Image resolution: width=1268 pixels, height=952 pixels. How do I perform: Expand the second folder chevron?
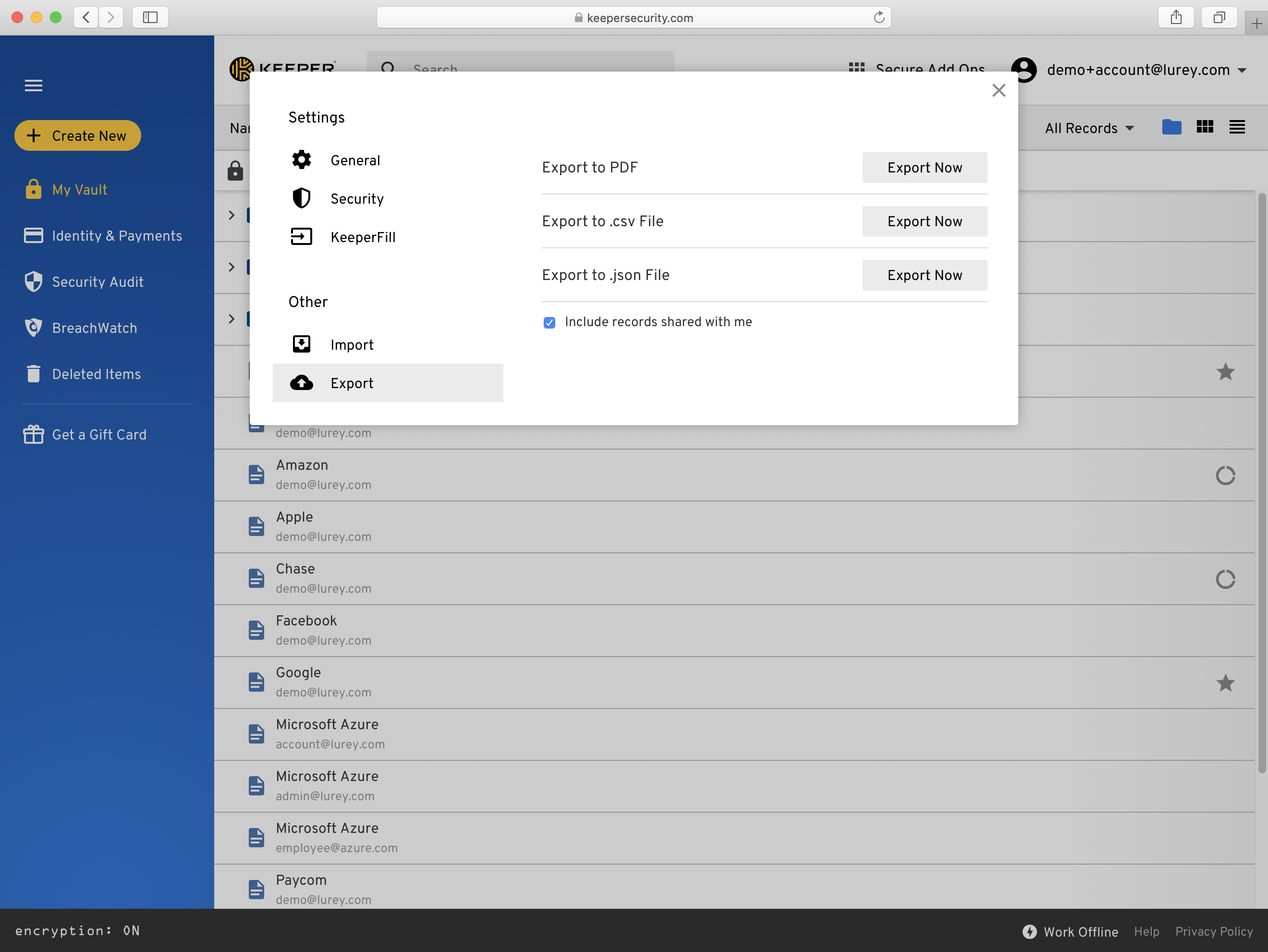232,267
